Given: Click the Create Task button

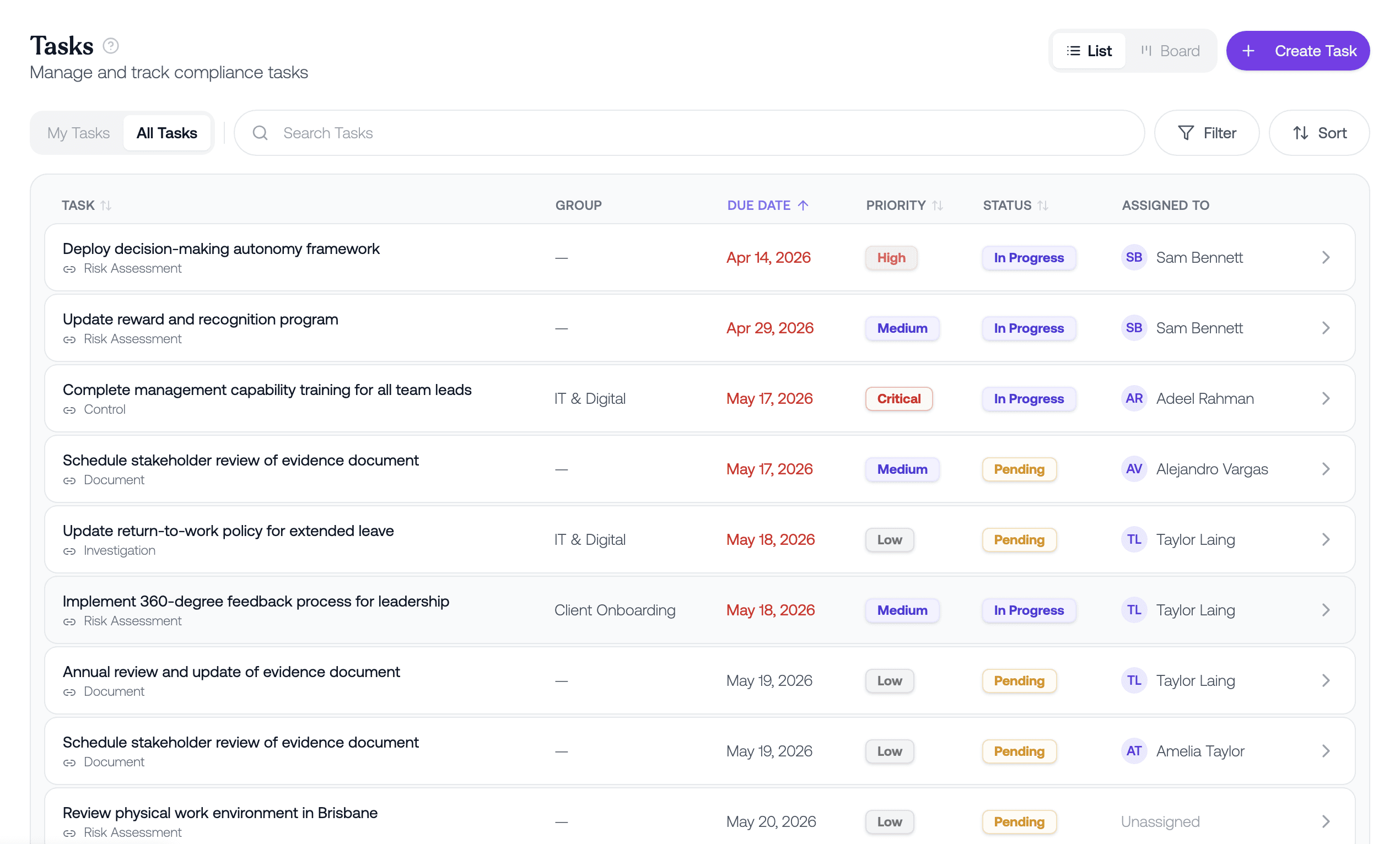Looking at the screenshot, I should (1297, 51).
